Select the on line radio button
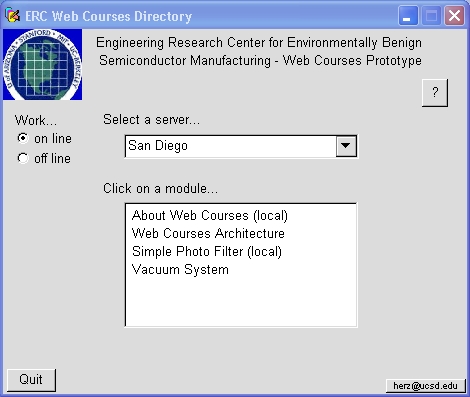 [23, 138]
